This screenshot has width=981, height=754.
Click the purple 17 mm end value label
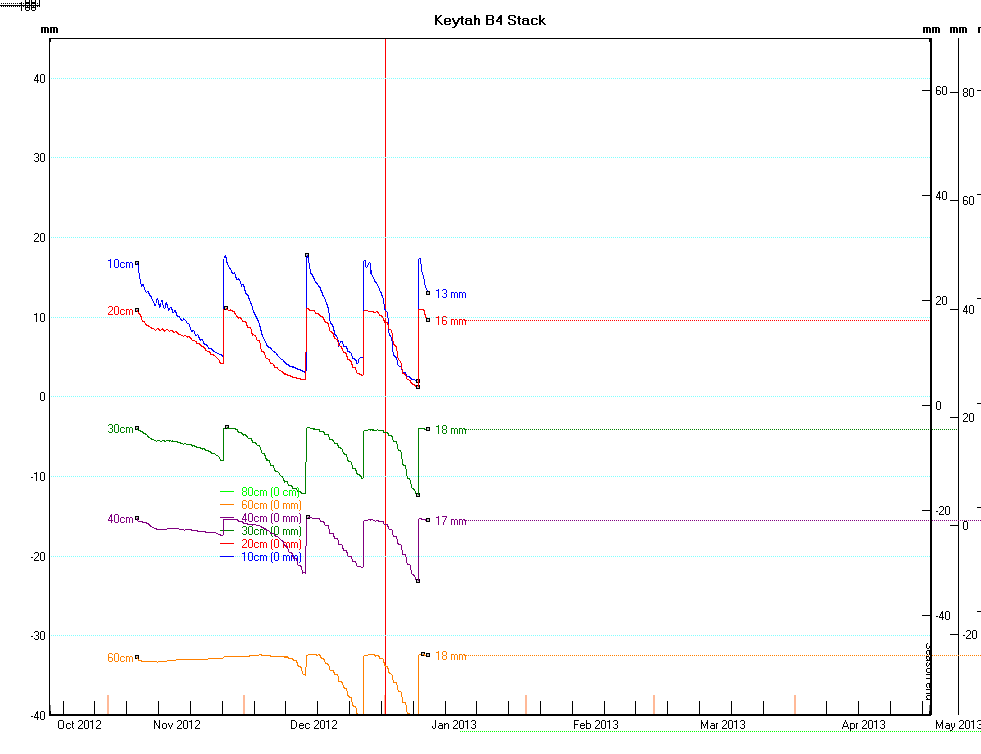(x=450, y=521)
